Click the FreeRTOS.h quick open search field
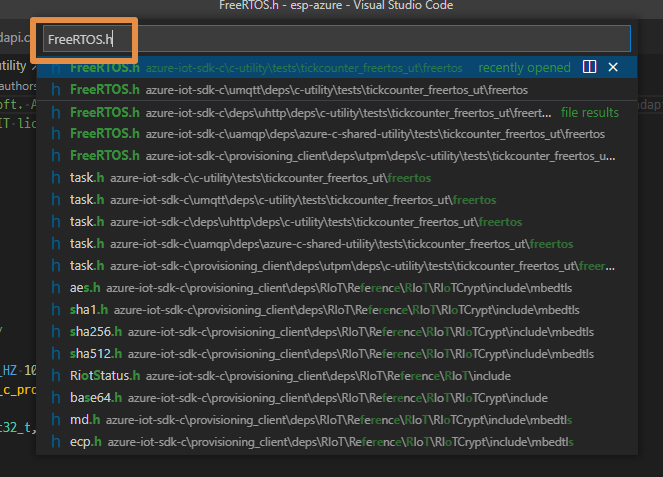Viewport: 663px width, 477px height. pos(337,39)
